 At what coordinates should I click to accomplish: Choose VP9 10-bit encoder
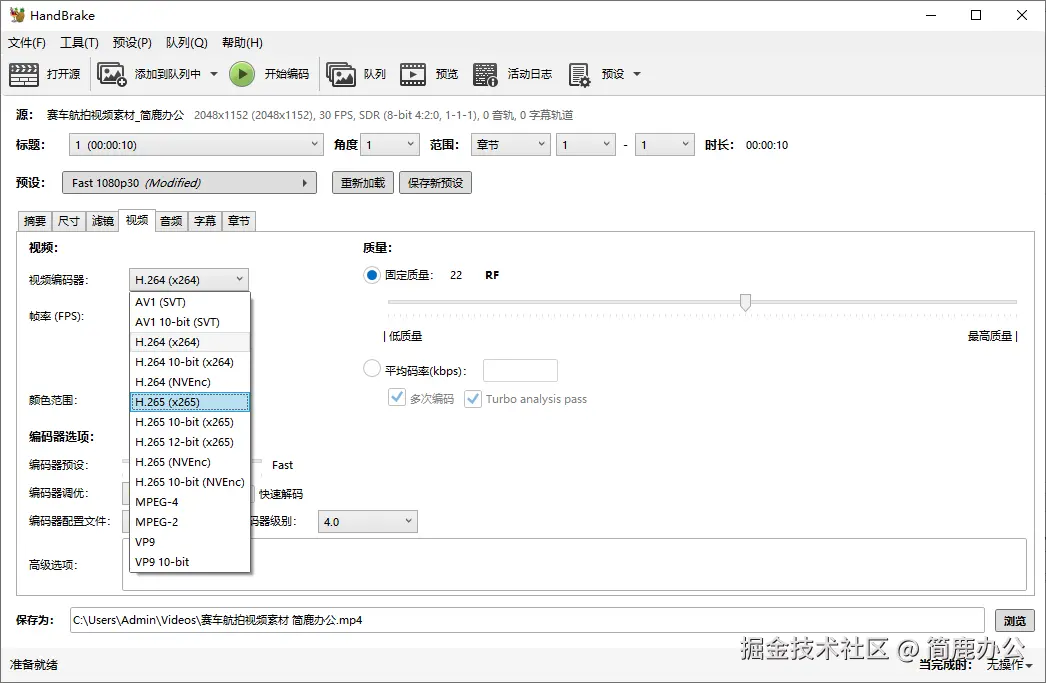click(x=189, y=562)
